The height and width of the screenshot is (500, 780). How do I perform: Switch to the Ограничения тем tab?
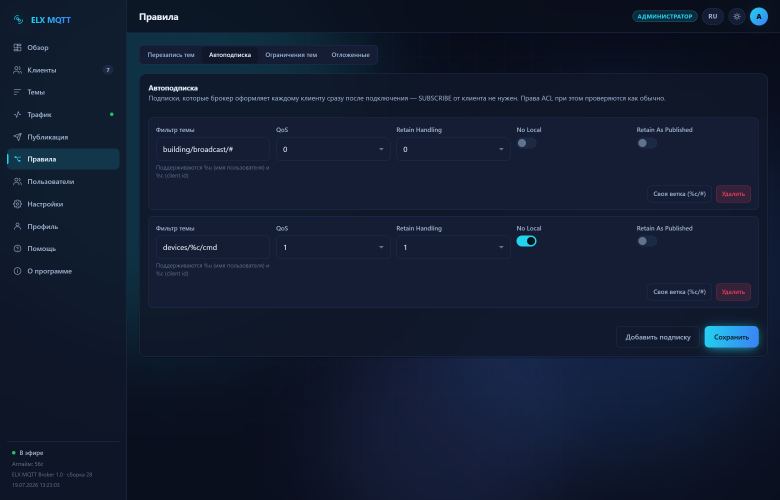pos(291,55)
